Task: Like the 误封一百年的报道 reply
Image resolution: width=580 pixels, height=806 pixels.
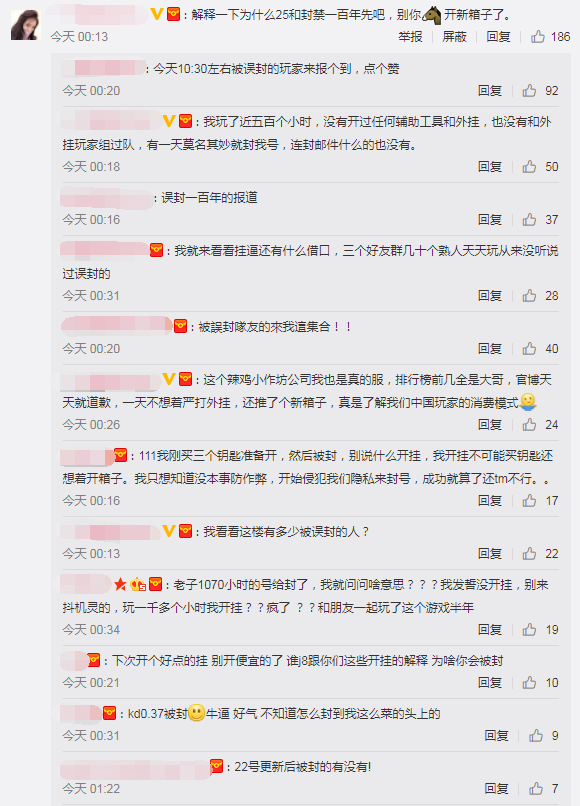Action: pyautogui.click(x=529, y=220)
